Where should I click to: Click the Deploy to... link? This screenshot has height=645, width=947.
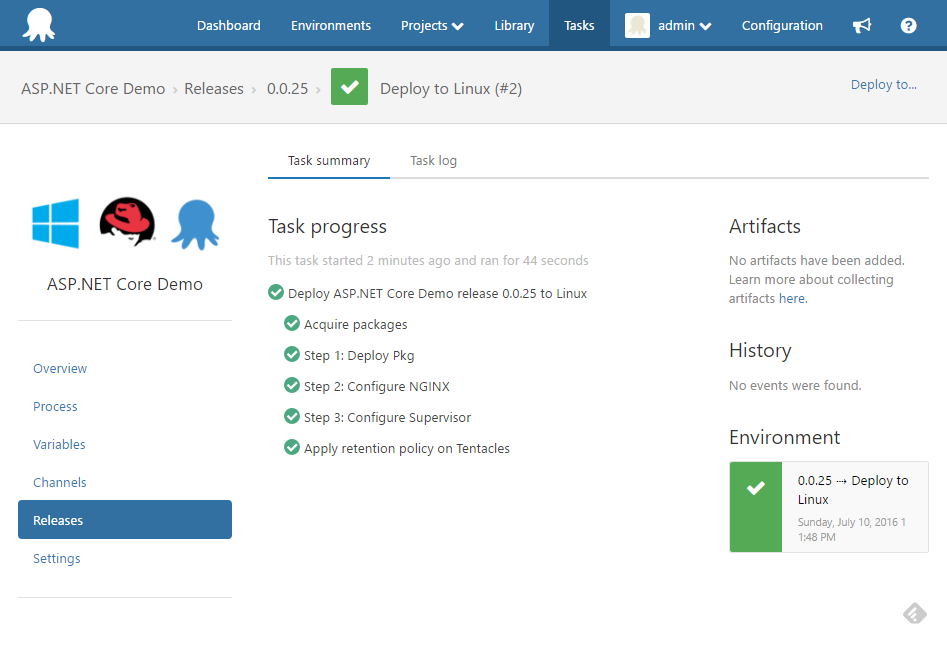coord(883,85)
